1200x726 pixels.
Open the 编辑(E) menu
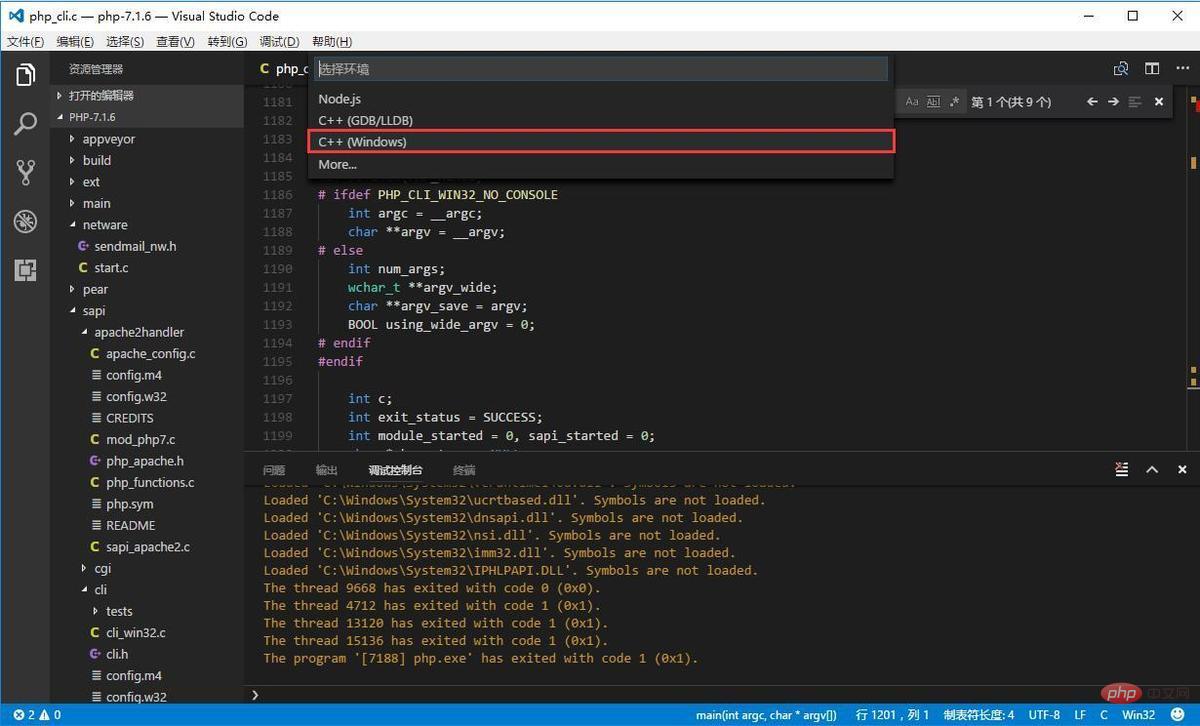[x=75, y=41]
